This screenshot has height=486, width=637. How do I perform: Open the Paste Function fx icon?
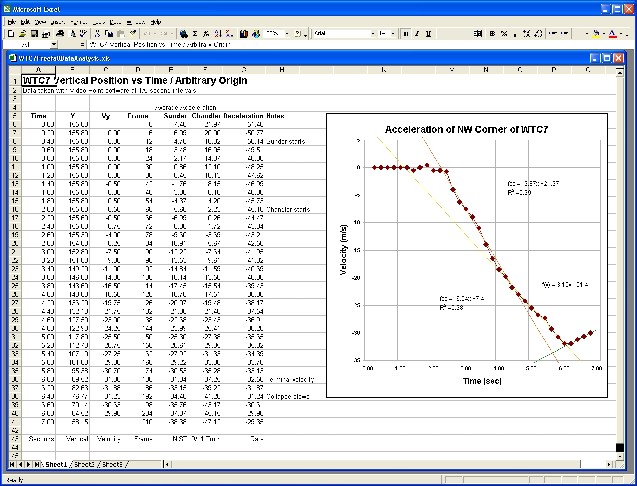206,34
